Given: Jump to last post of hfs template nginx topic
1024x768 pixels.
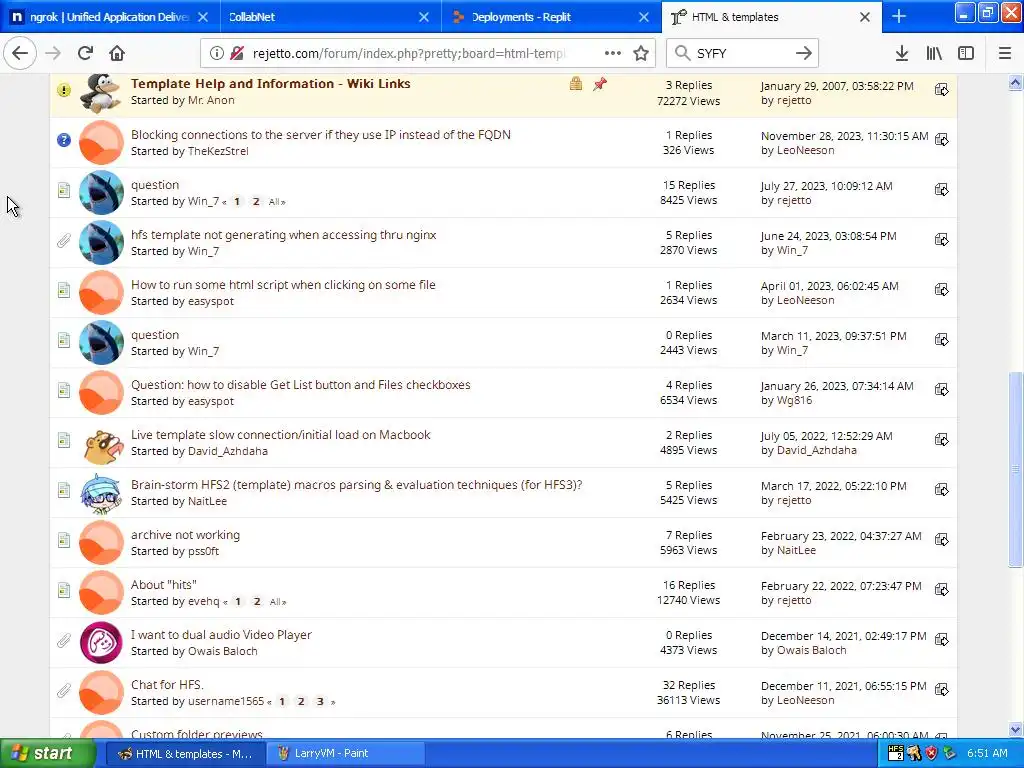Looking at the screenshot, I should coord(941,240).
